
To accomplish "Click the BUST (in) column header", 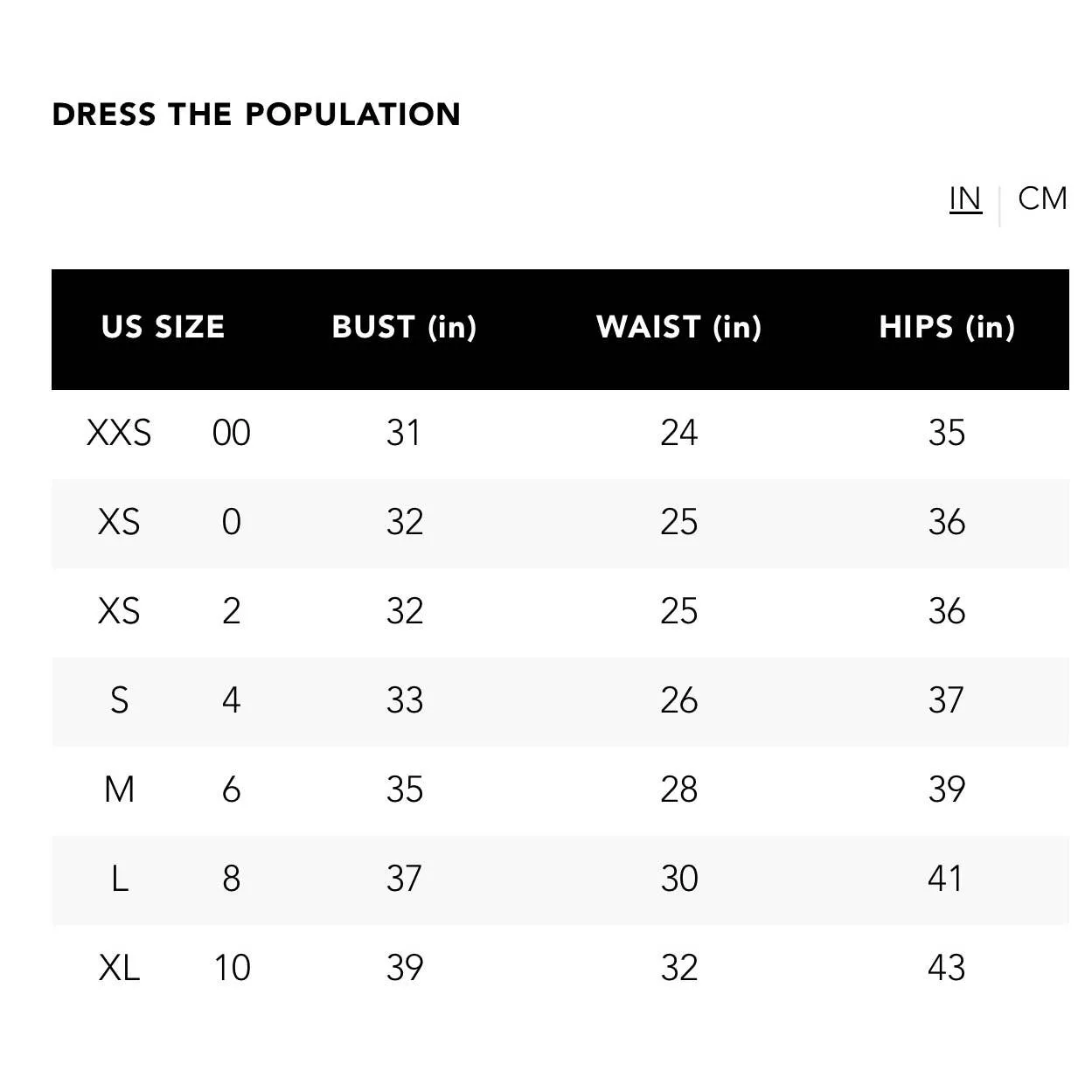I will click(x=404, y=328).
